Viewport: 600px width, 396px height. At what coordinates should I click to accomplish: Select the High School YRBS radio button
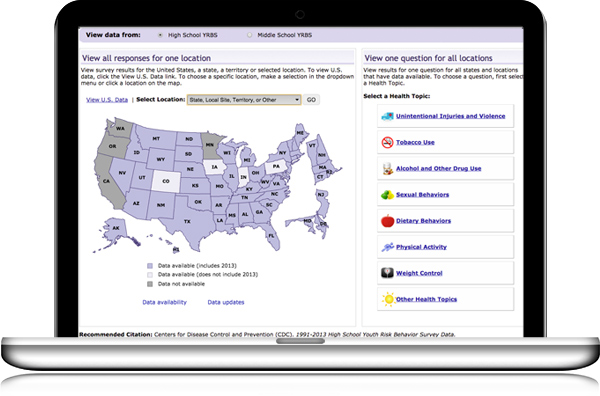click(160, 35)
